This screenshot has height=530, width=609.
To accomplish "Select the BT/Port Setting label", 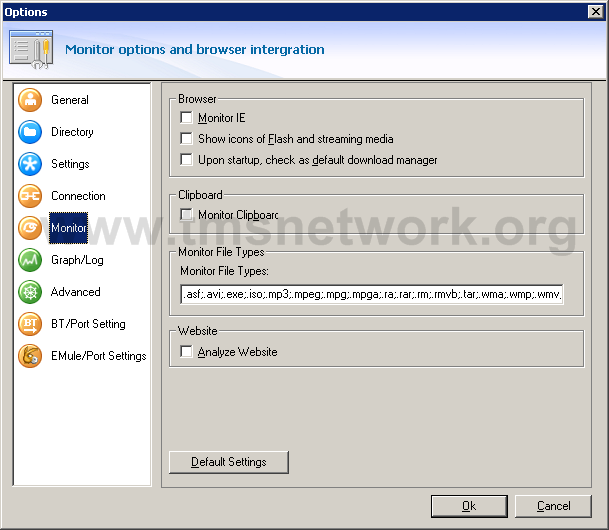I will click(x=88, y=324).
